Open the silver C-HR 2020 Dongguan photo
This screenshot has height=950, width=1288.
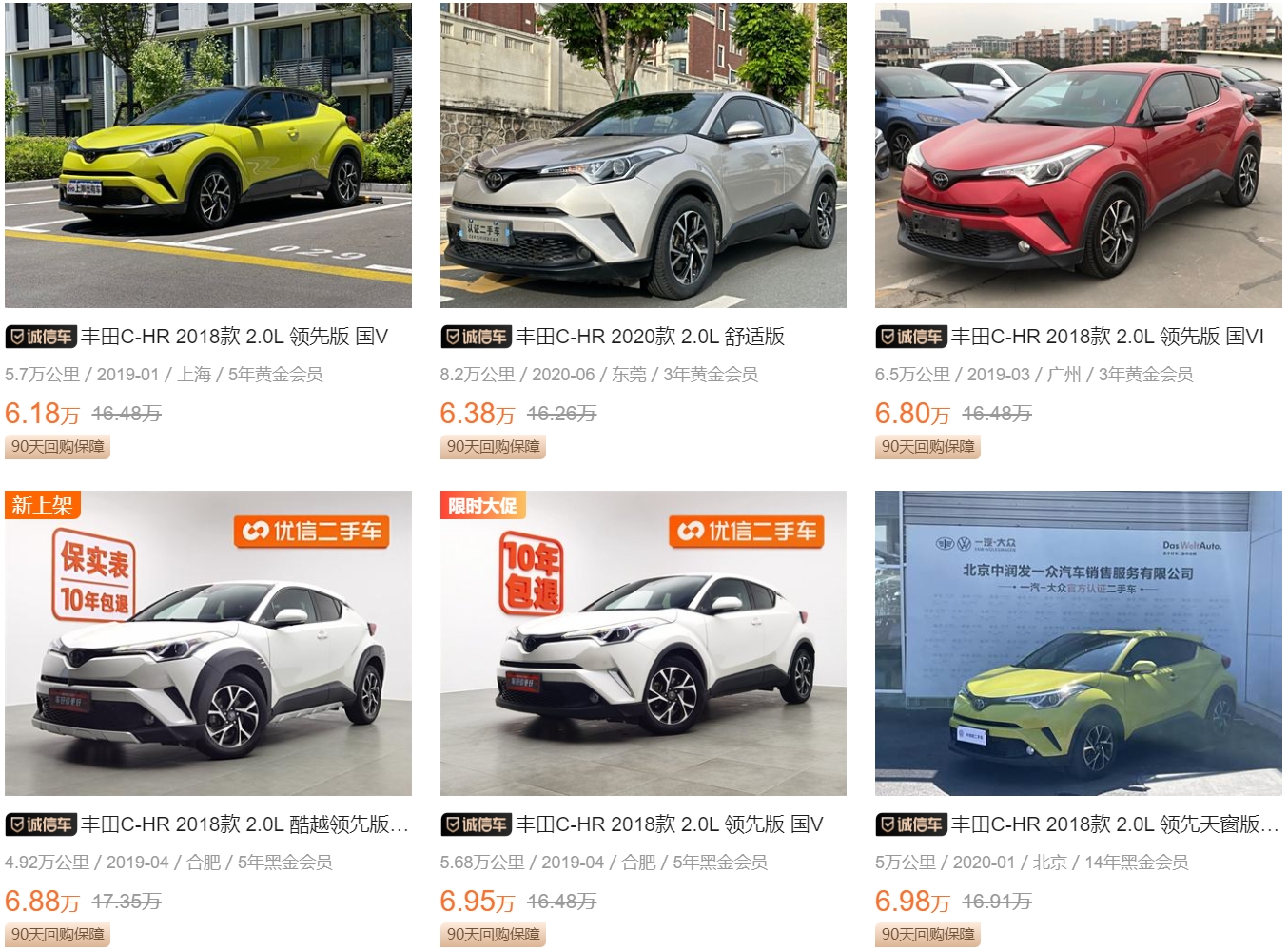(x=643, y=155)
